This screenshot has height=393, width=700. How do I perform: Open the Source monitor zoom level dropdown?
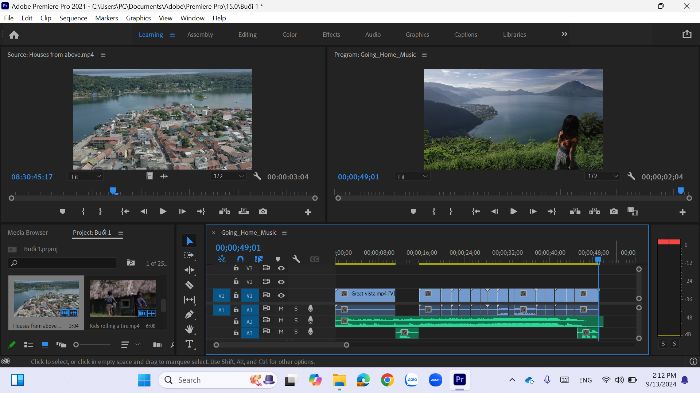(x=86, y=177)
